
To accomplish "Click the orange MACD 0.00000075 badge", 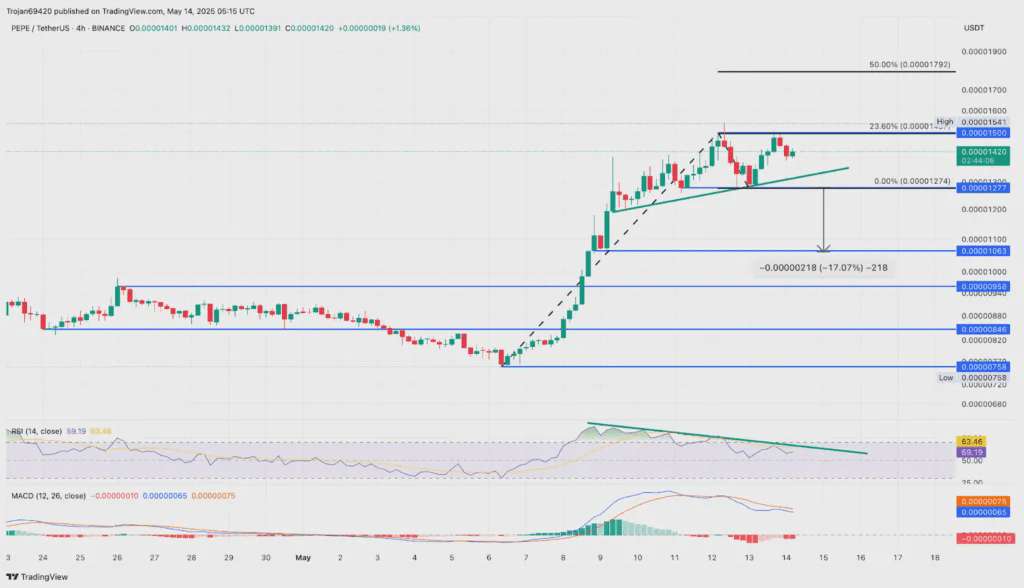I will [983, 500].
